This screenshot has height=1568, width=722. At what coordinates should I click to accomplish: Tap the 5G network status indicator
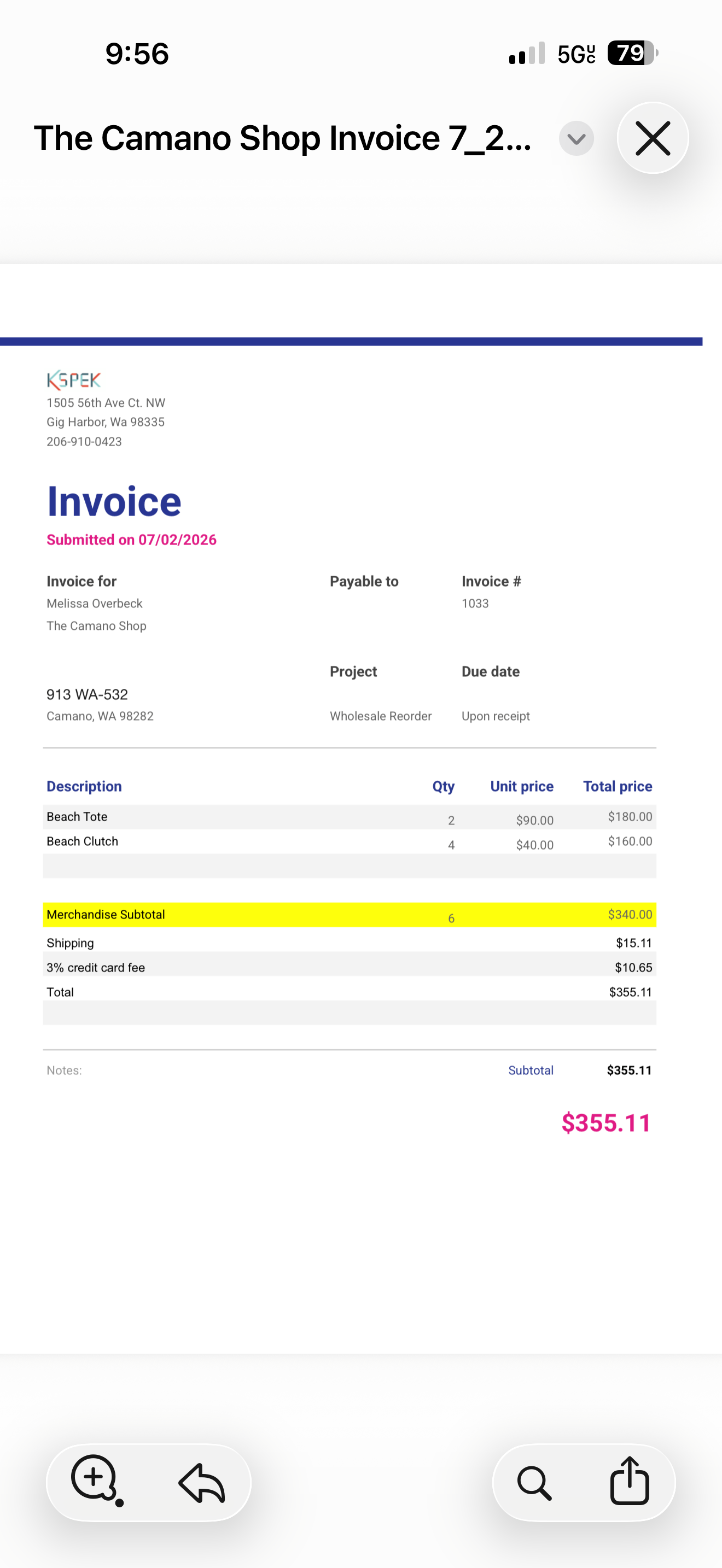click(576, 54)
